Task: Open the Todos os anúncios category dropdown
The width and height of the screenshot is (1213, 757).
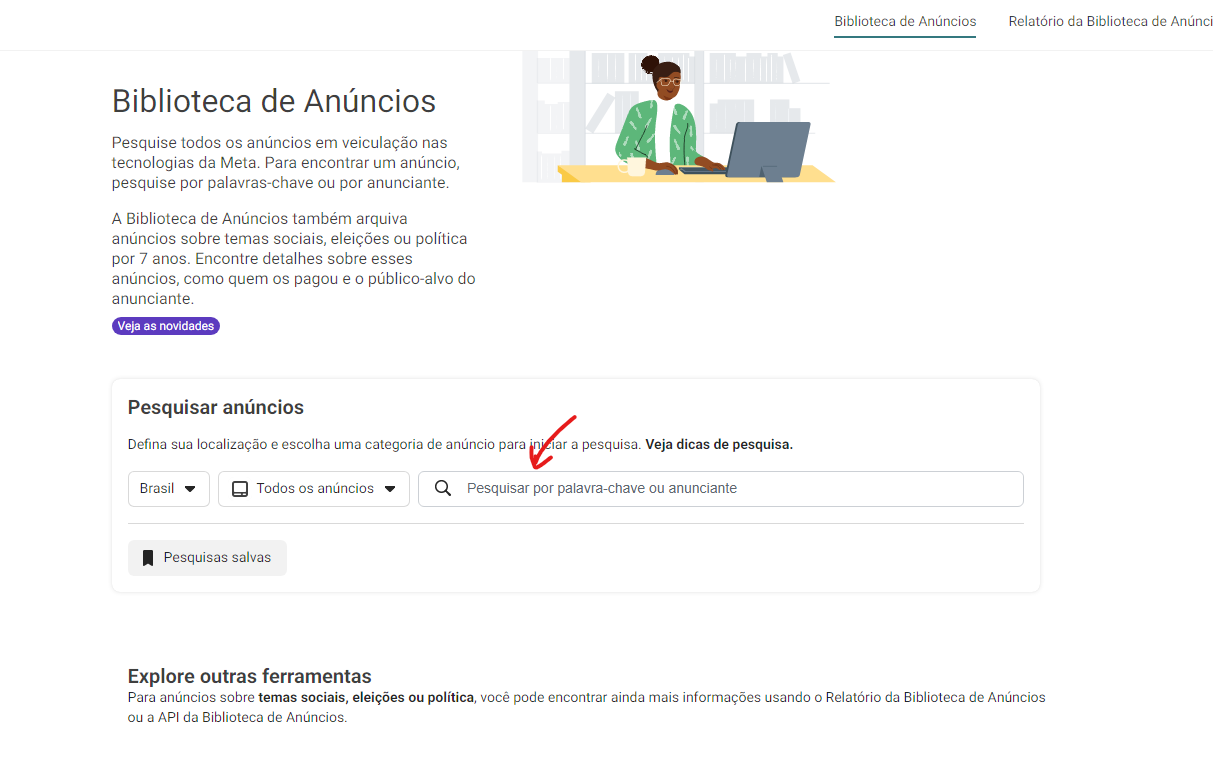Action: pos(314,489)
